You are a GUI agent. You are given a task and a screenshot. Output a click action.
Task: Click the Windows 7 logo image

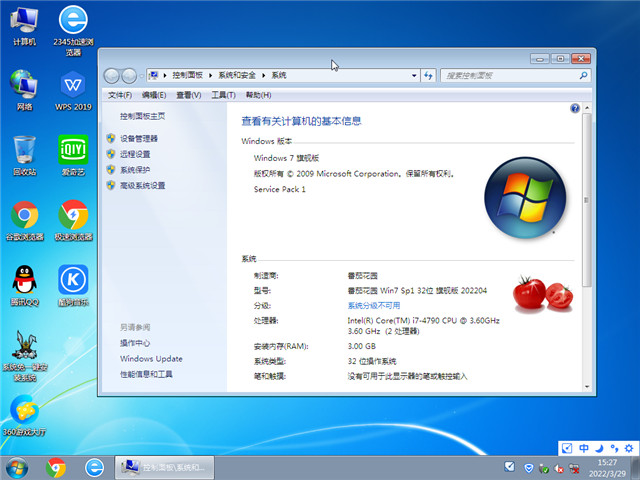[x=525, y=198]
